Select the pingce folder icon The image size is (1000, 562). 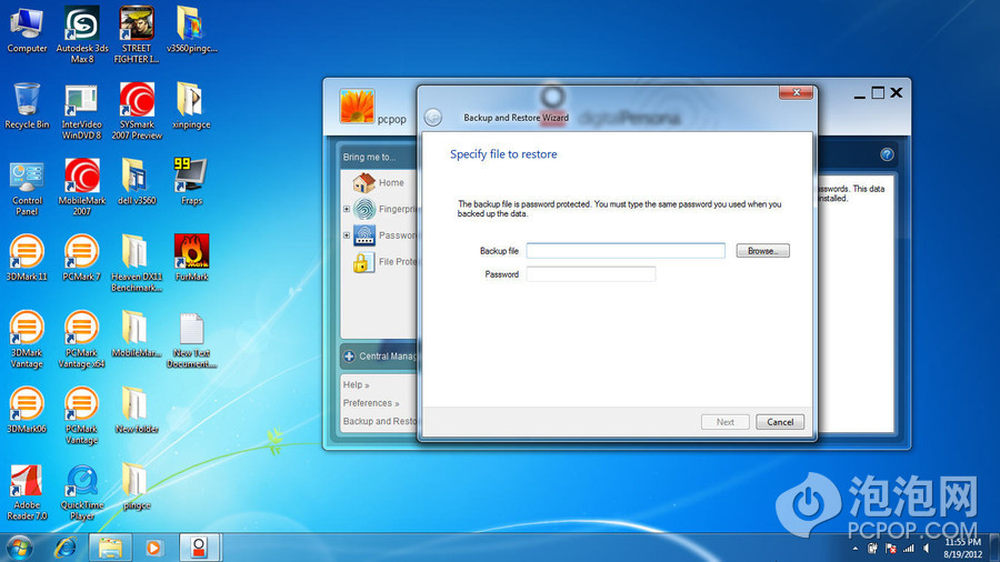click(136, 487)
